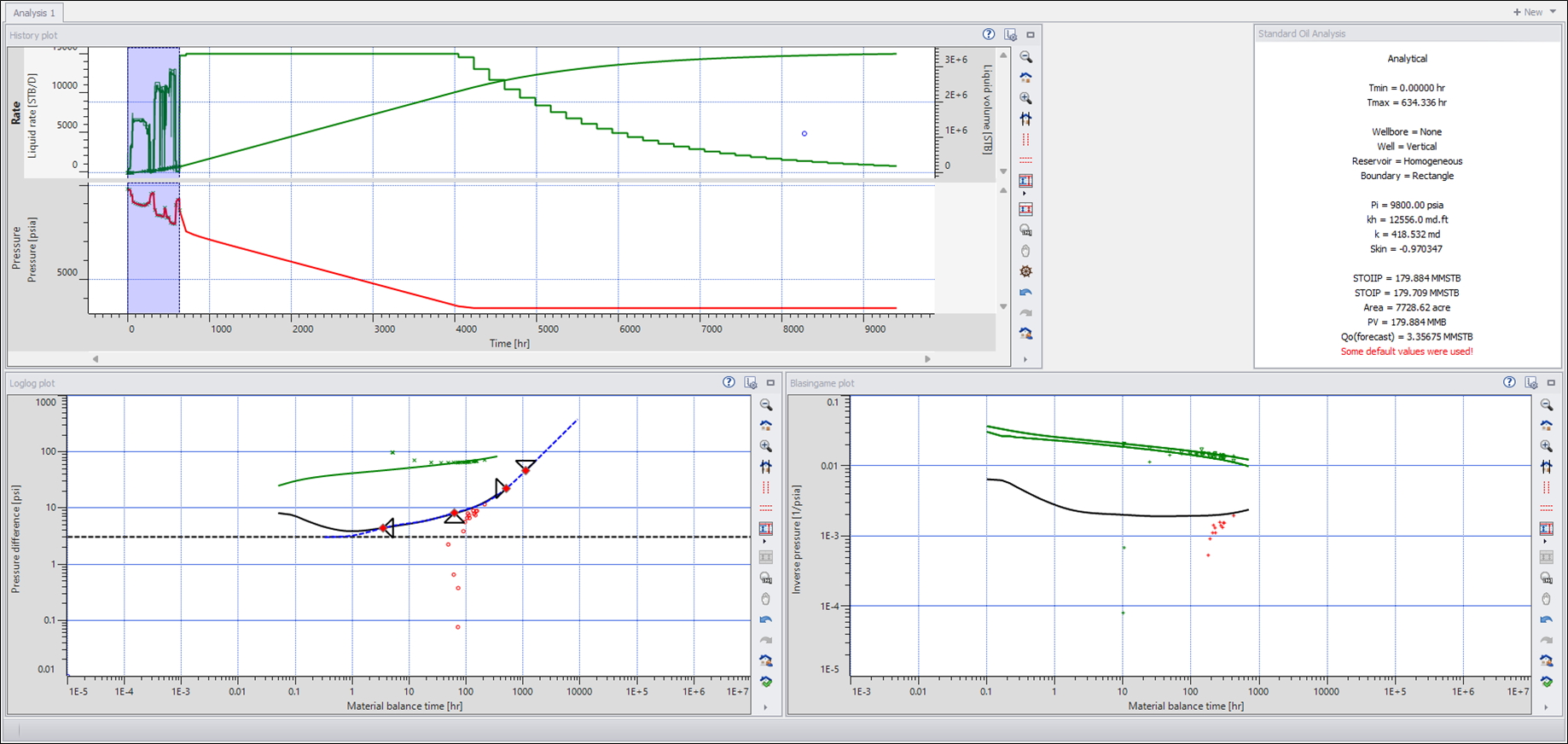Screen dimensions: 1568x744
Task: Click the Loglog plot title label
Action: pyautogui.click(x=32, y=383)
